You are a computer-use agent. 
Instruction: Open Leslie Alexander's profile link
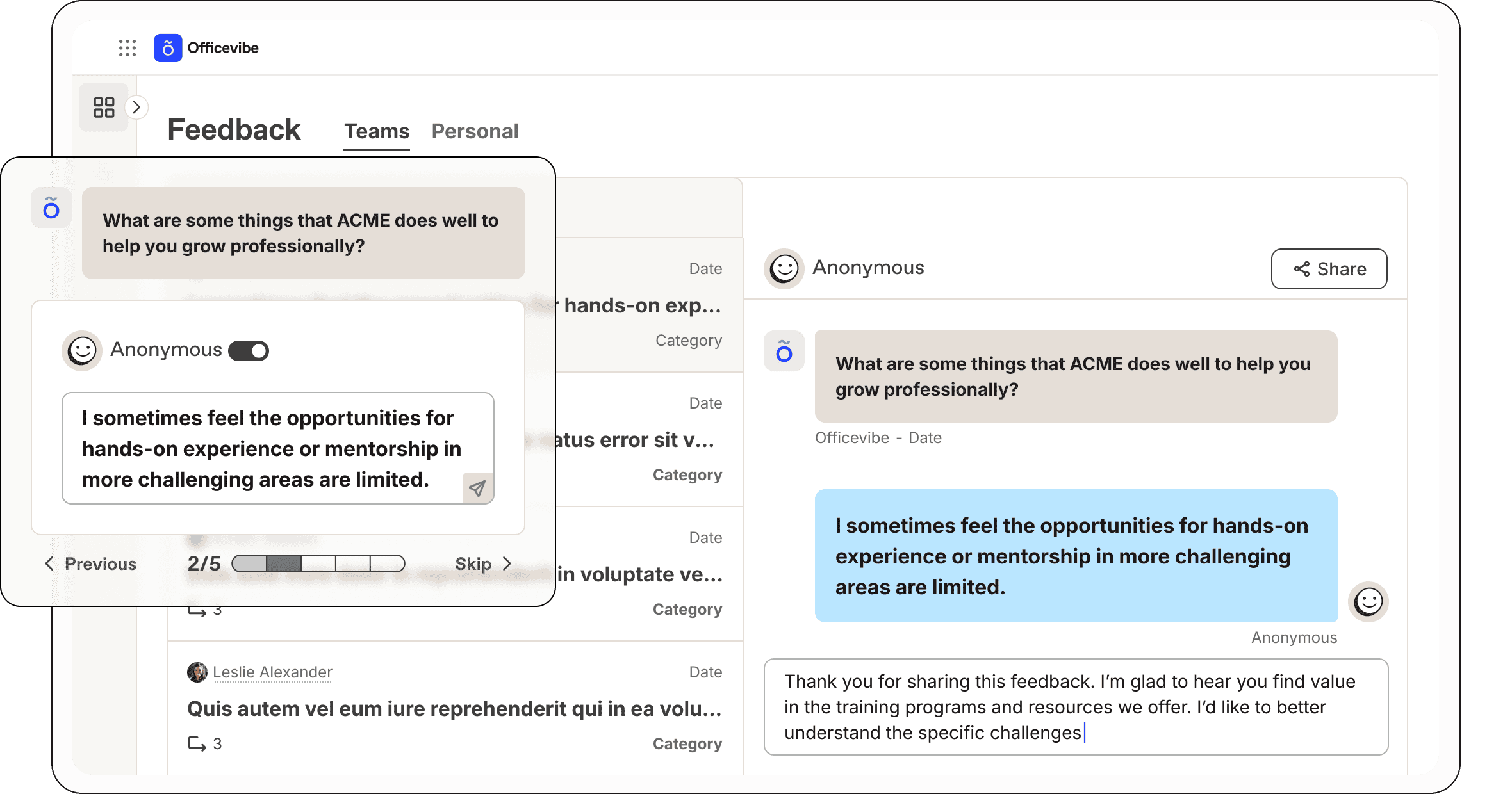coord(272,672)
